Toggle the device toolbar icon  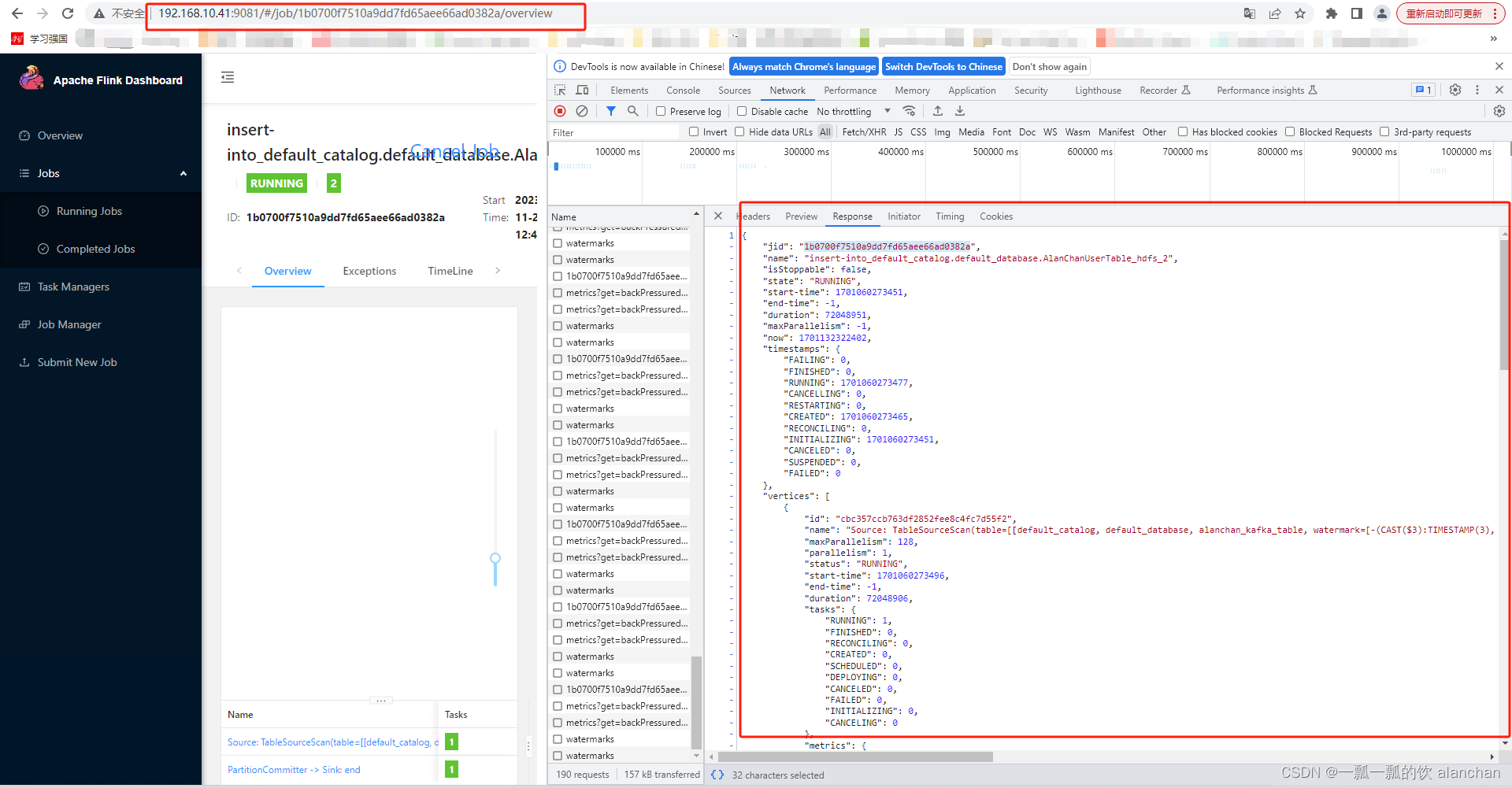[583, 91]
